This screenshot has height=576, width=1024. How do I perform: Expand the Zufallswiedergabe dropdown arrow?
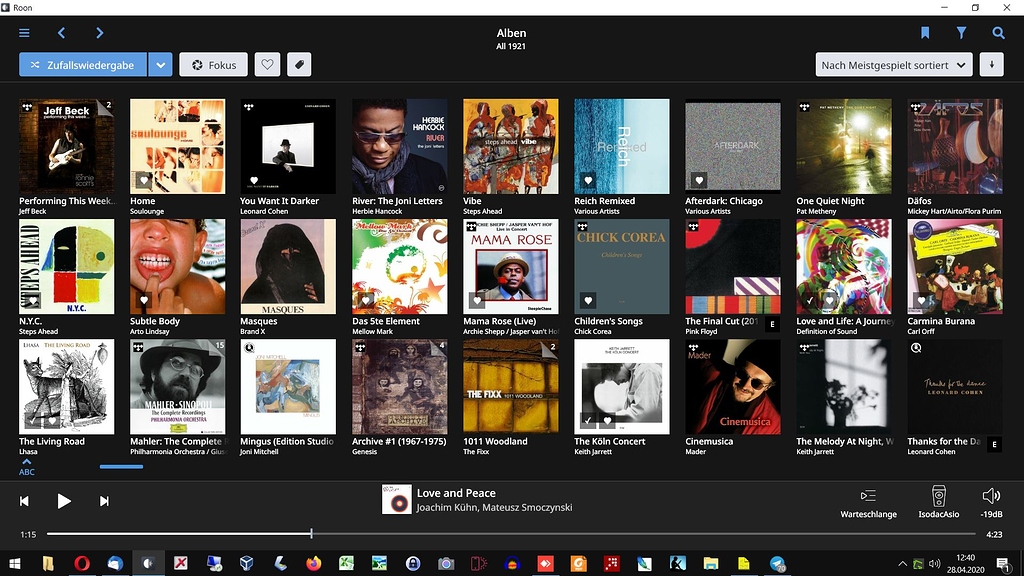click(x=160, y=65)
